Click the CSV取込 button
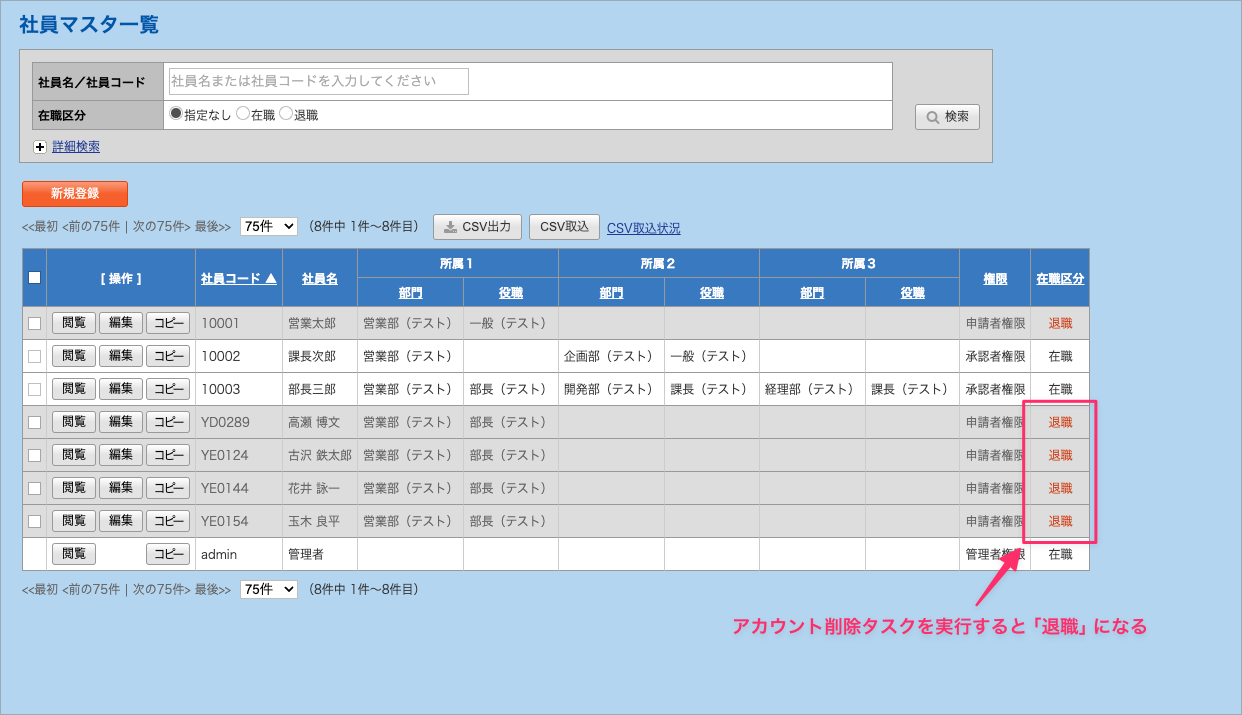 click(564, 227)
